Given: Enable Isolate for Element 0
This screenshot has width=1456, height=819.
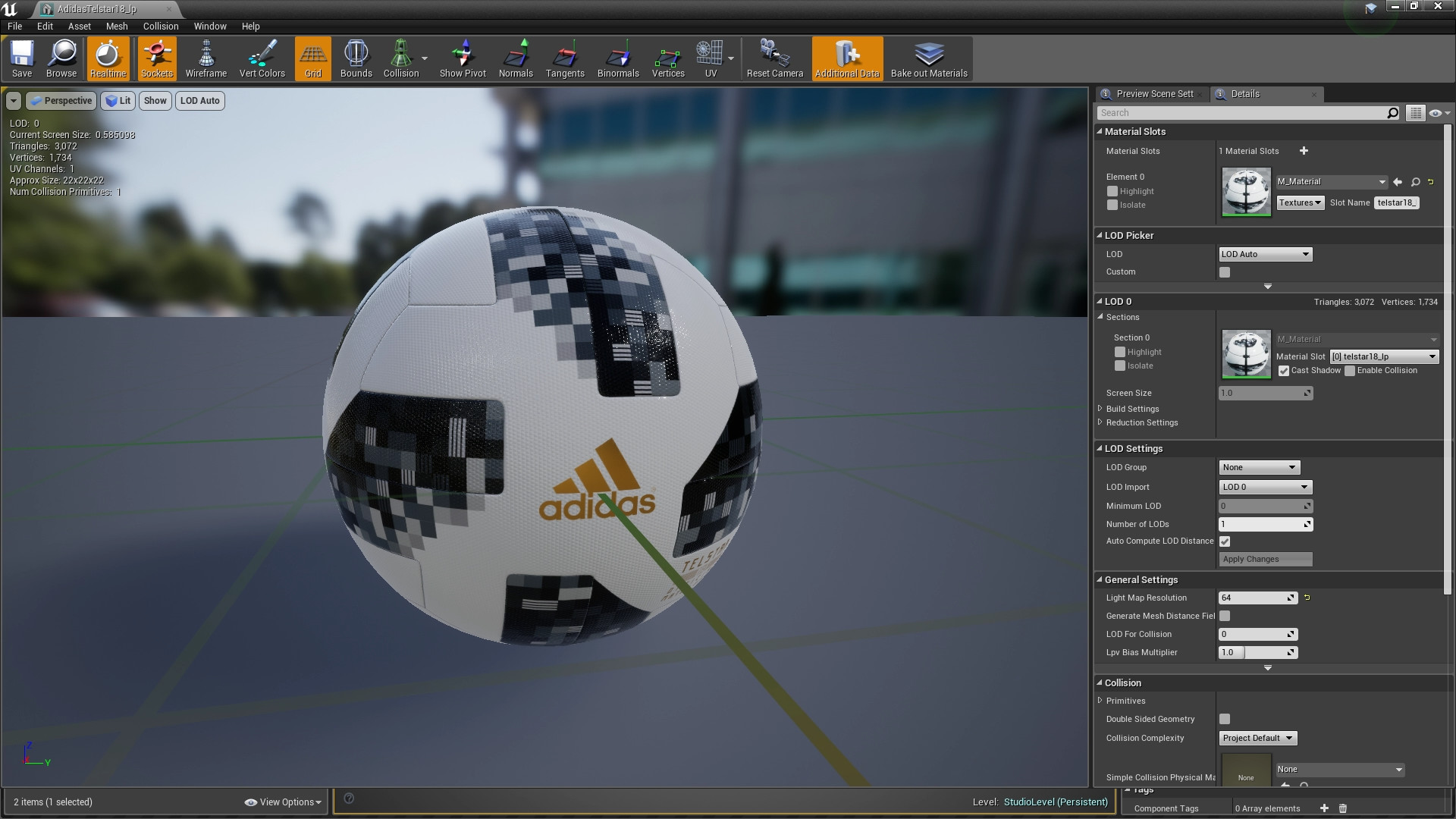Looking at the screenshot, I should click(1112, 206).
